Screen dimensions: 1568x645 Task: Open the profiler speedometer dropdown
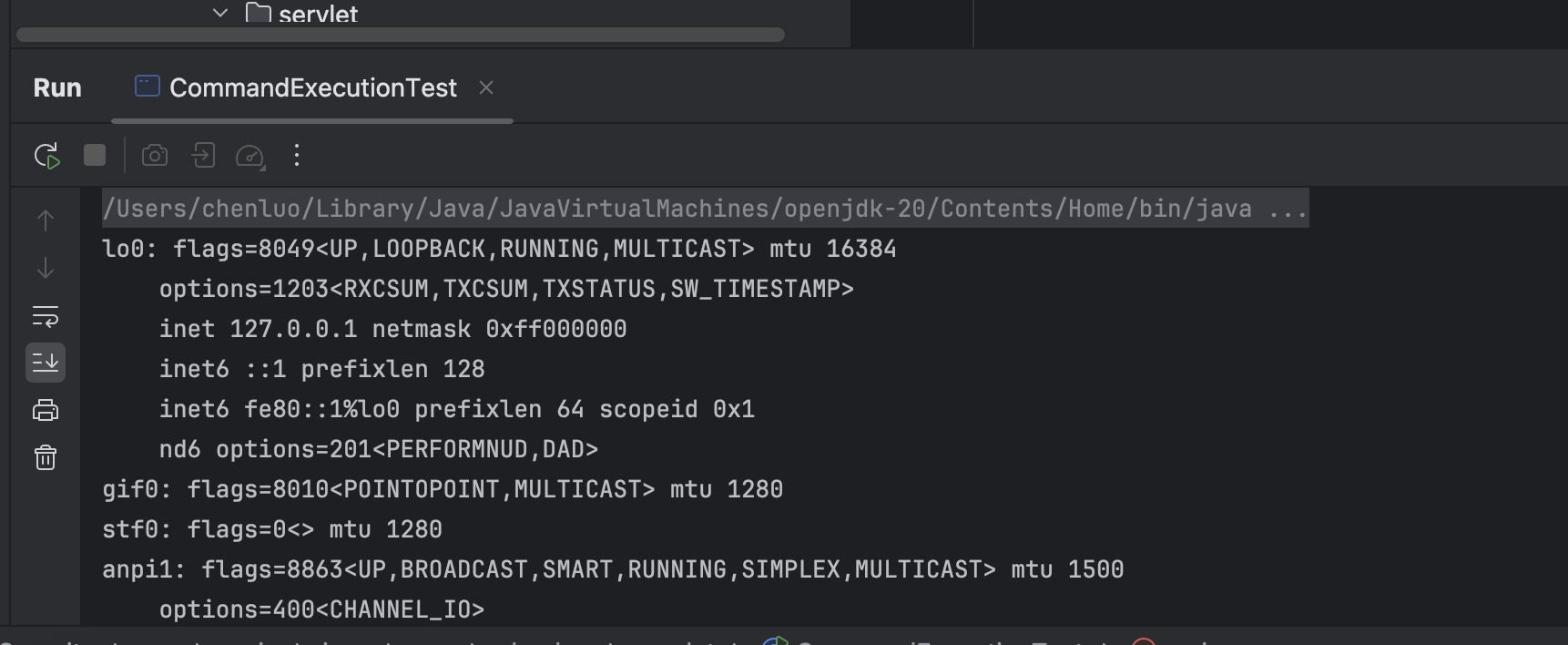[250, 157]
